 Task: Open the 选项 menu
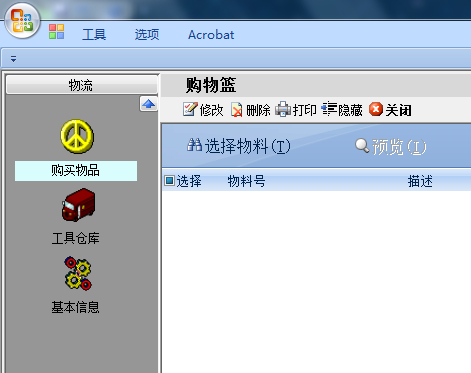147,35
